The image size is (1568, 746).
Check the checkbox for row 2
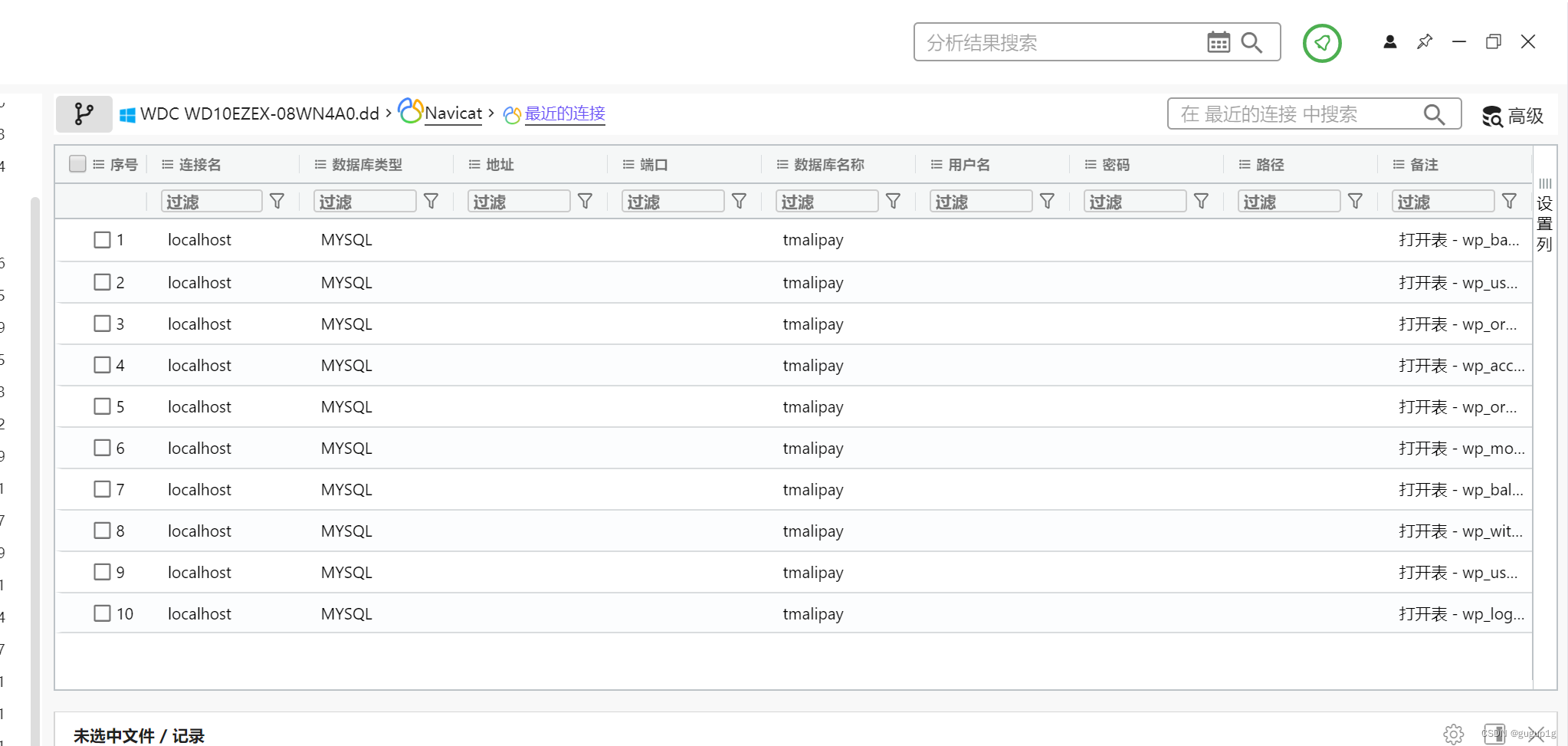[x=102, y=282]
